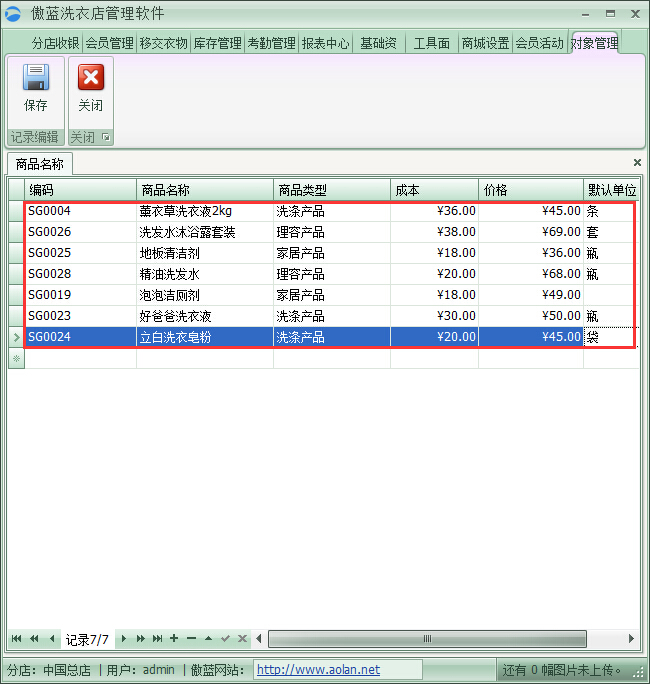Minimize the application window
This screenshot has width=650, height=684.
pyautogui.click(x=585, y=14)
